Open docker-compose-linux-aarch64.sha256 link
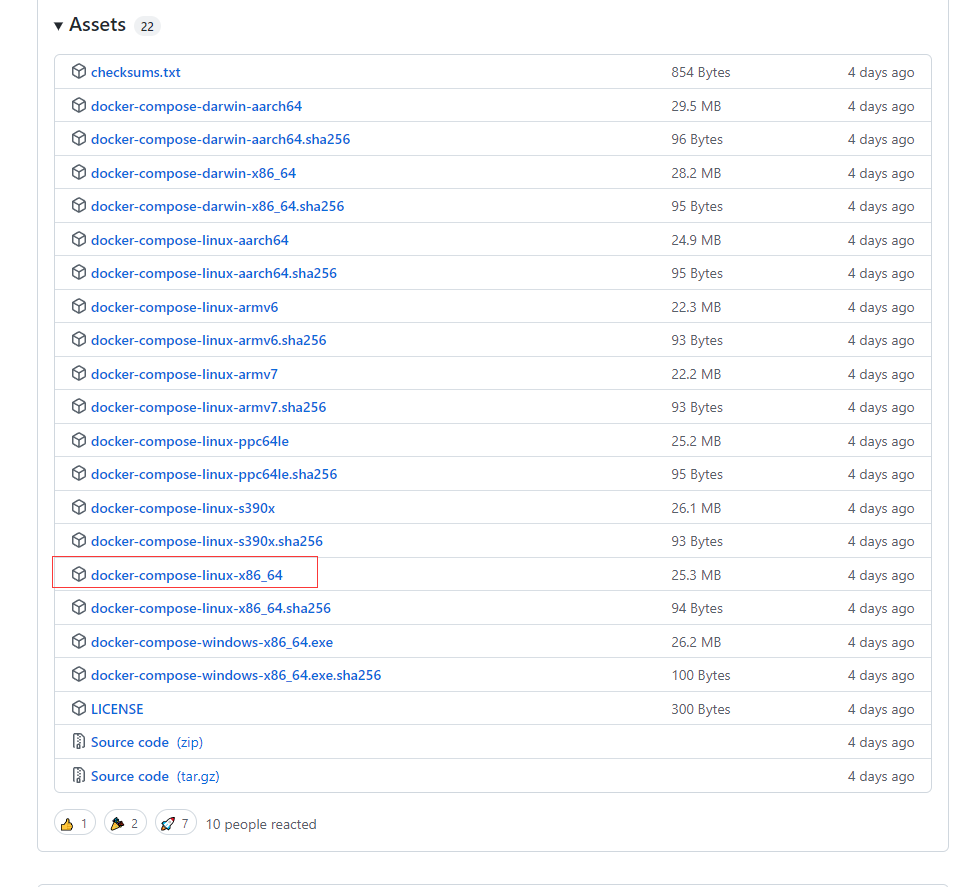This screenshot has width=968, height=887. 214,273
